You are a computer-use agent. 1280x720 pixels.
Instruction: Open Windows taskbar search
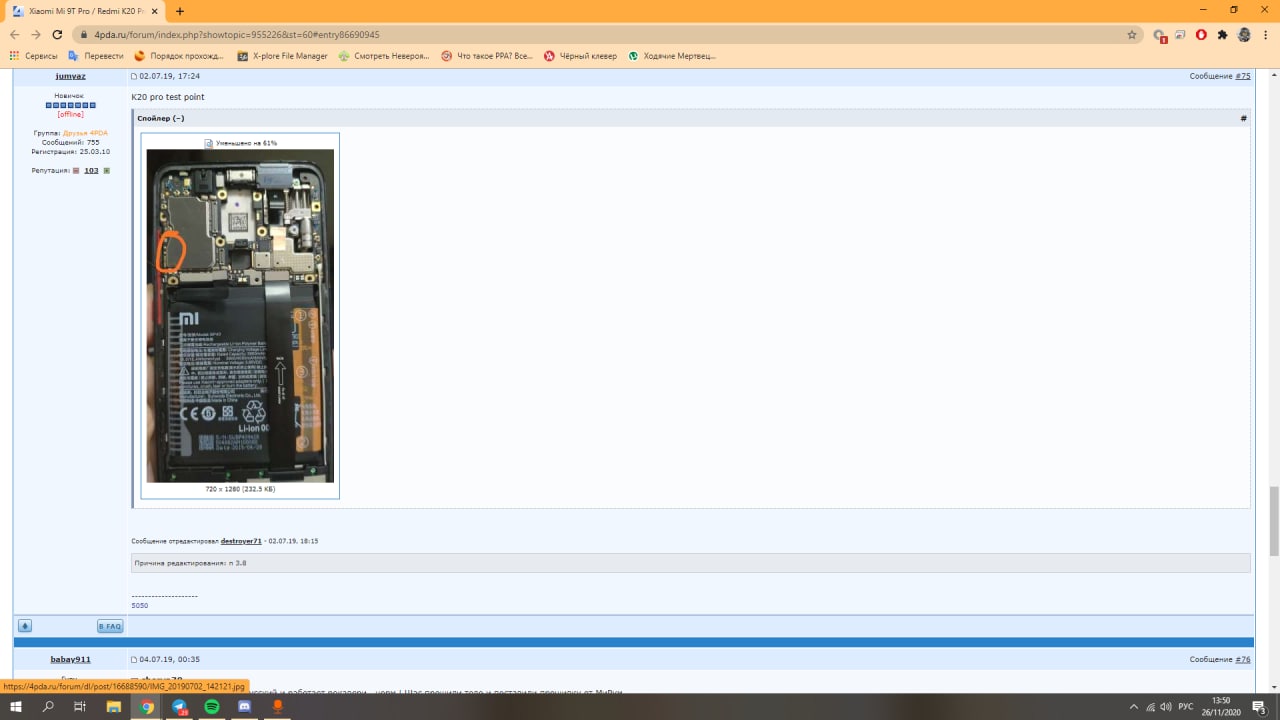point(48,707)
